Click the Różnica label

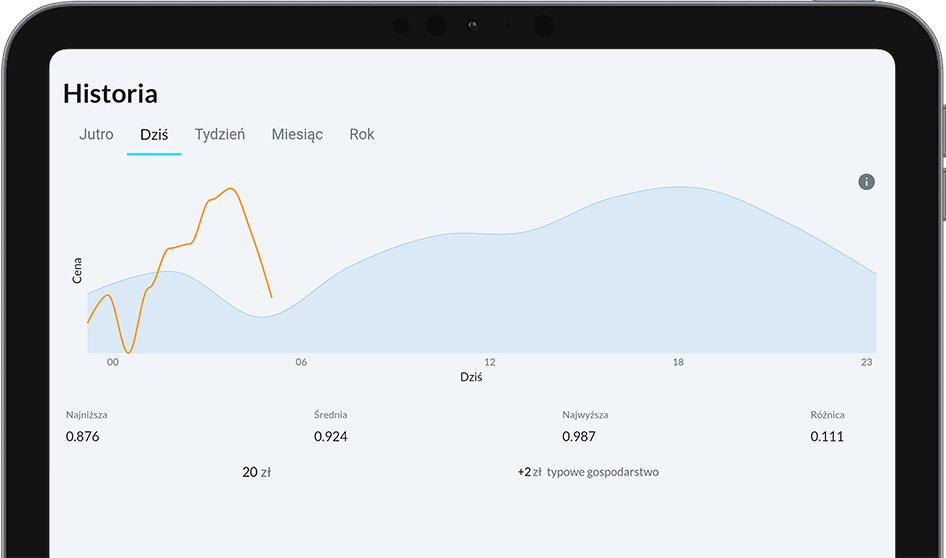pos(828,414)
